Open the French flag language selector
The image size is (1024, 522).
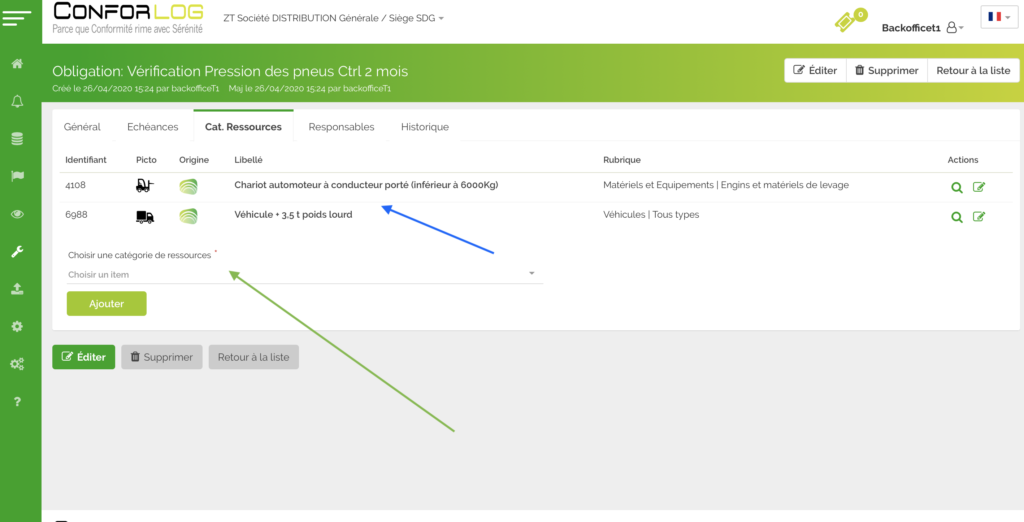998,17
